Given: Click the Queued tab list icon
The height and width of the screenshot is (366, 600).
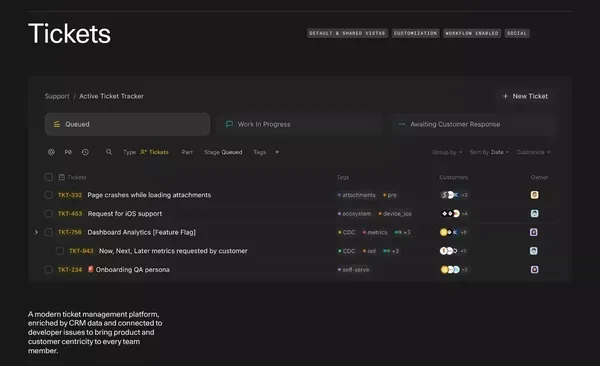Looking at the screenshot, I should [x=57, y=124].
